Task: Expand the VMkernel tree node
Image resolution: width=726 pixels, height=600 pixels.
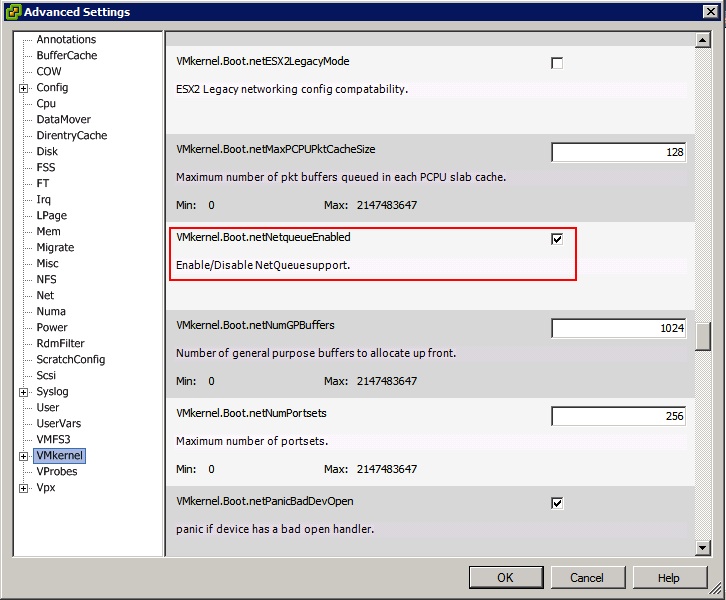Action: (23, 456)
